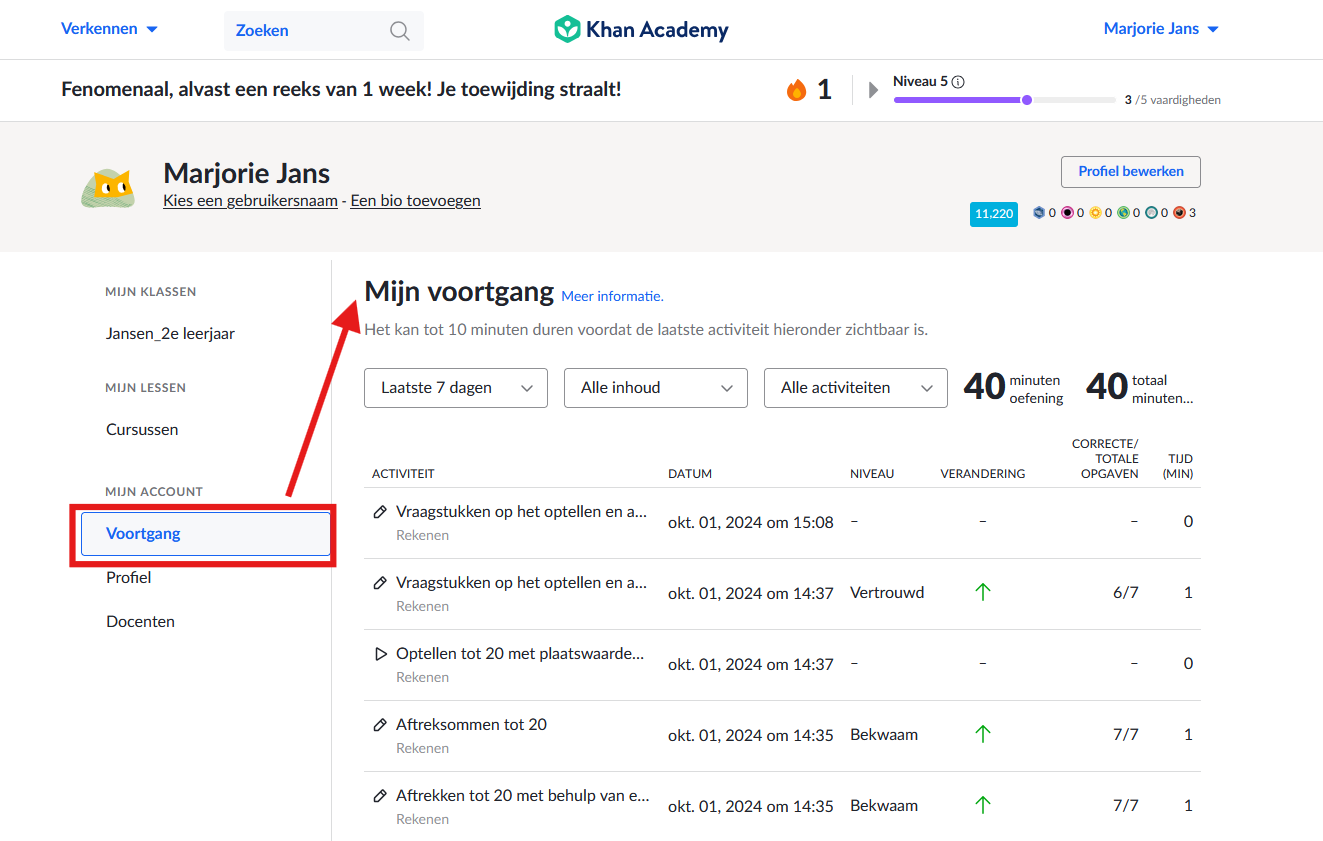Click green up arrow in Aftreksommen tot 20 row

click(983, 734)
